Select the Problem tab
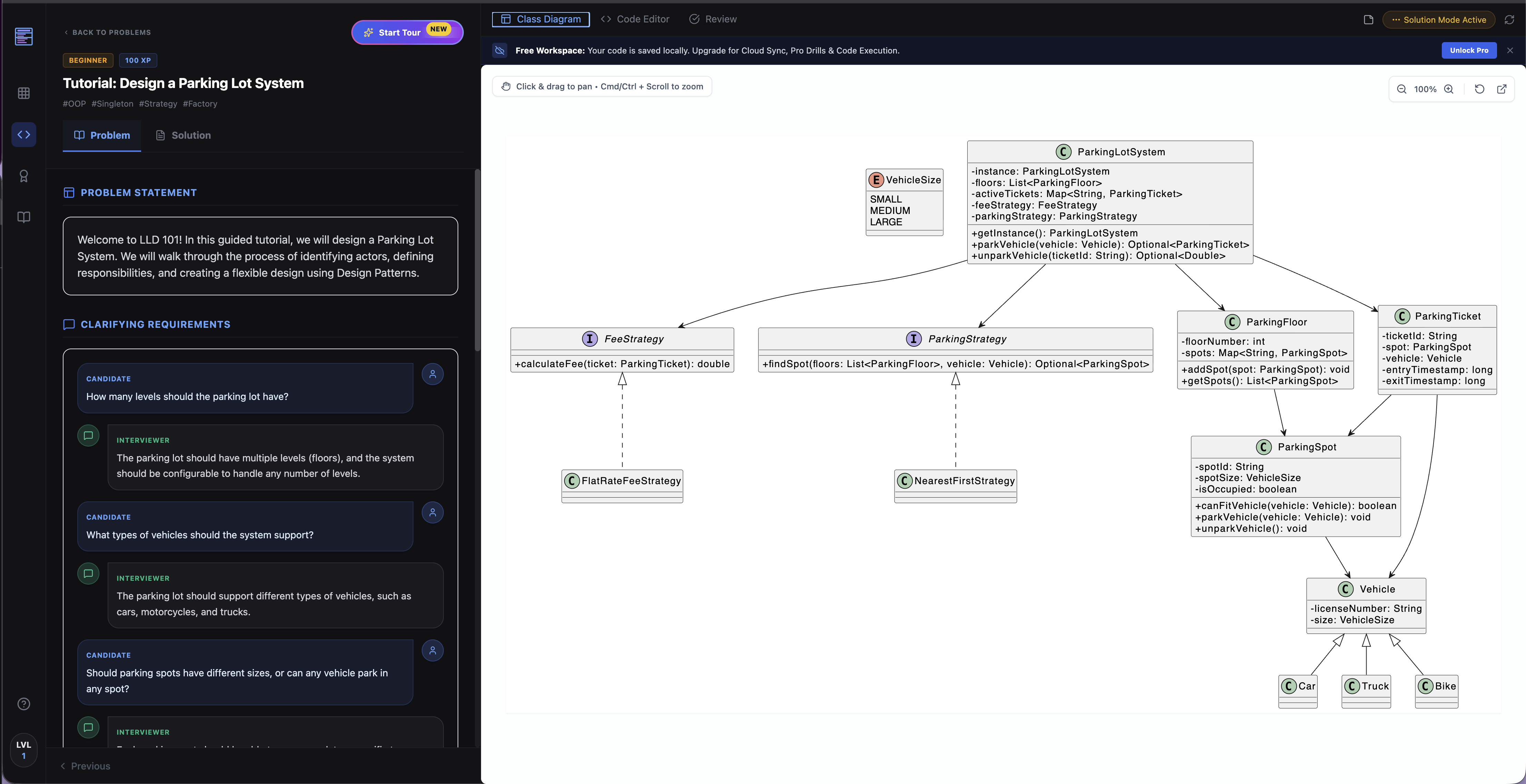 click(102, 135)
